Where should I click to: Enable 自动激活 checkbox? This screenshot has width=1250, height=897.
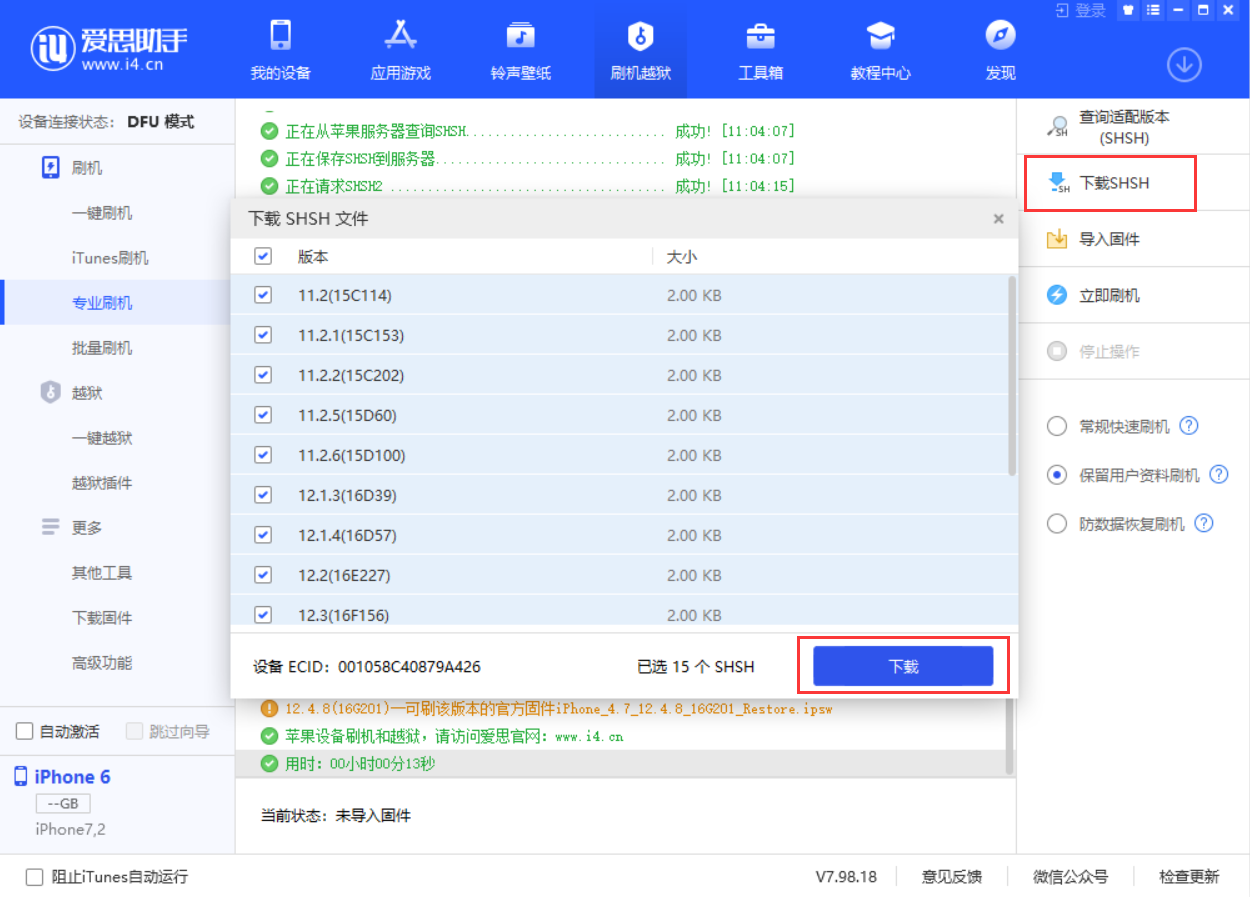pos(25,732)
